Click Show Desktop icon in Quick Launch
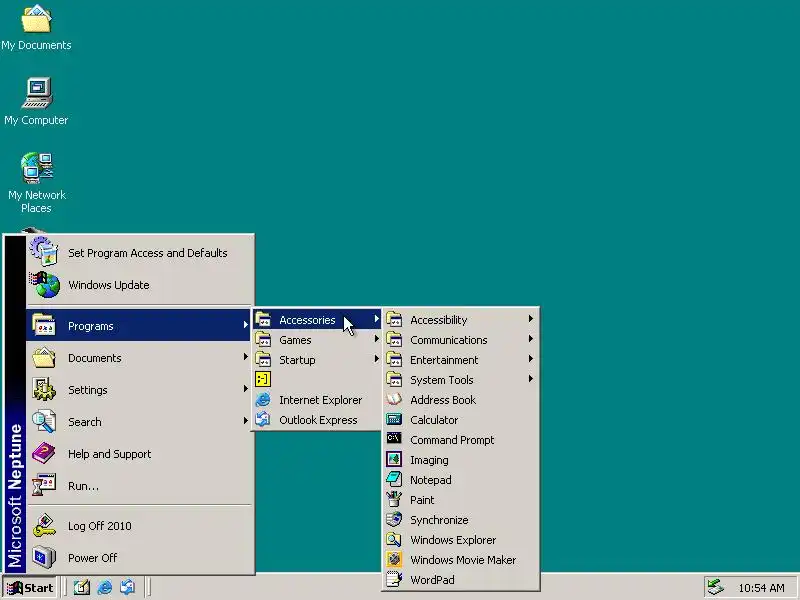Viewport: 800px width, 600px height. [x=82, y=587]
